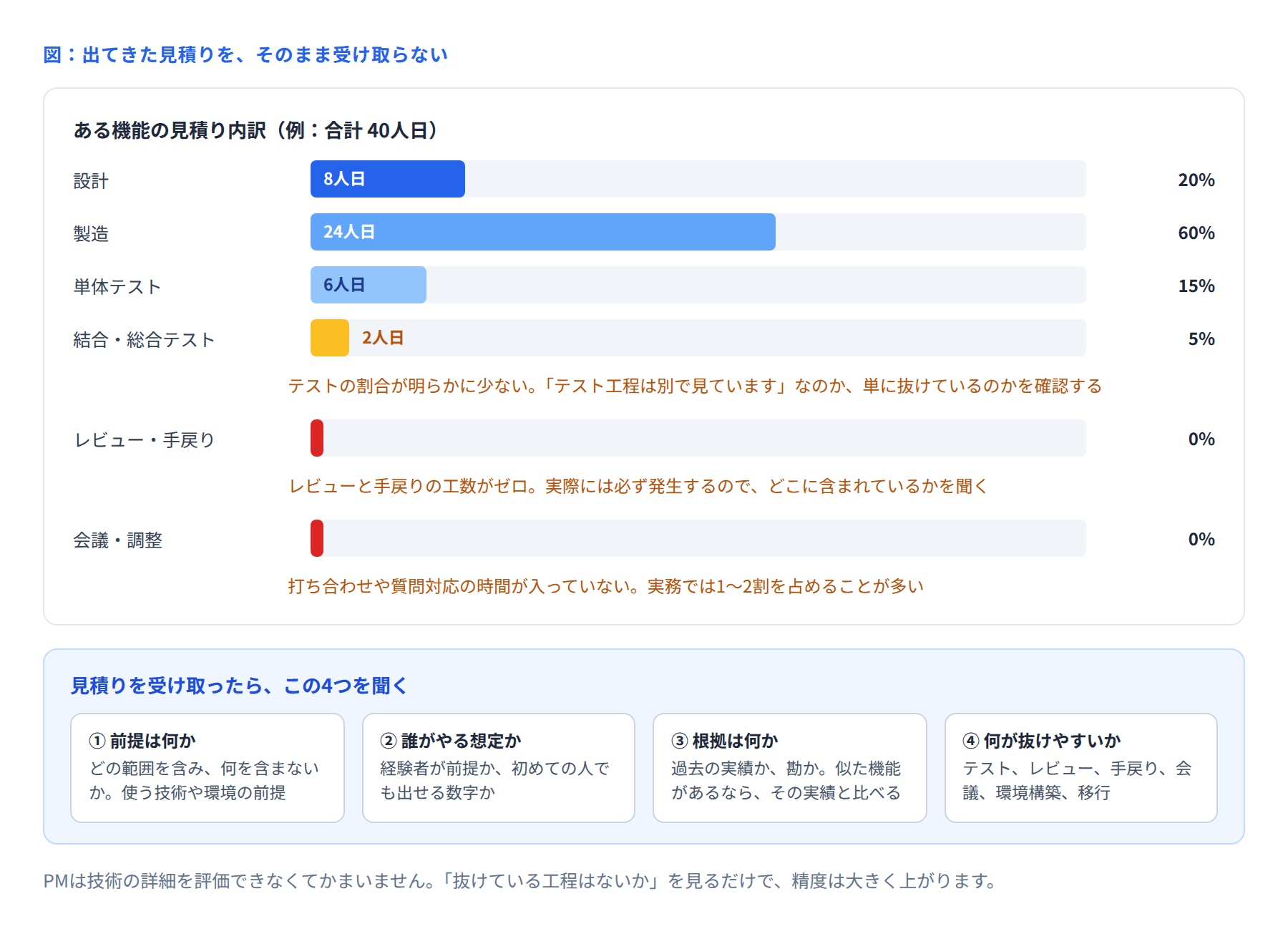1288x939 pixels.
Task: Click the 設計 row label
Action: [x=91, y=181]
